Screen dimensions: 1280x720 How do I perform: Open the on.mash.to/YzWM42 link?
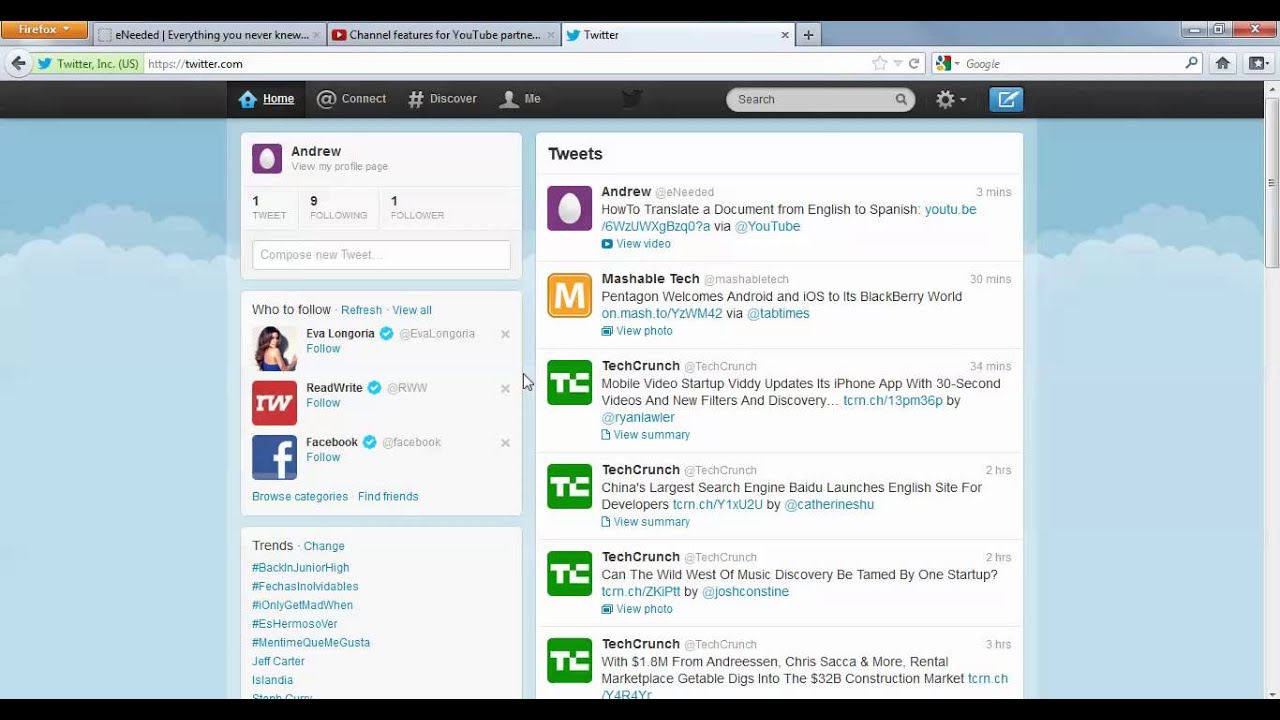(x=662, y=313)
